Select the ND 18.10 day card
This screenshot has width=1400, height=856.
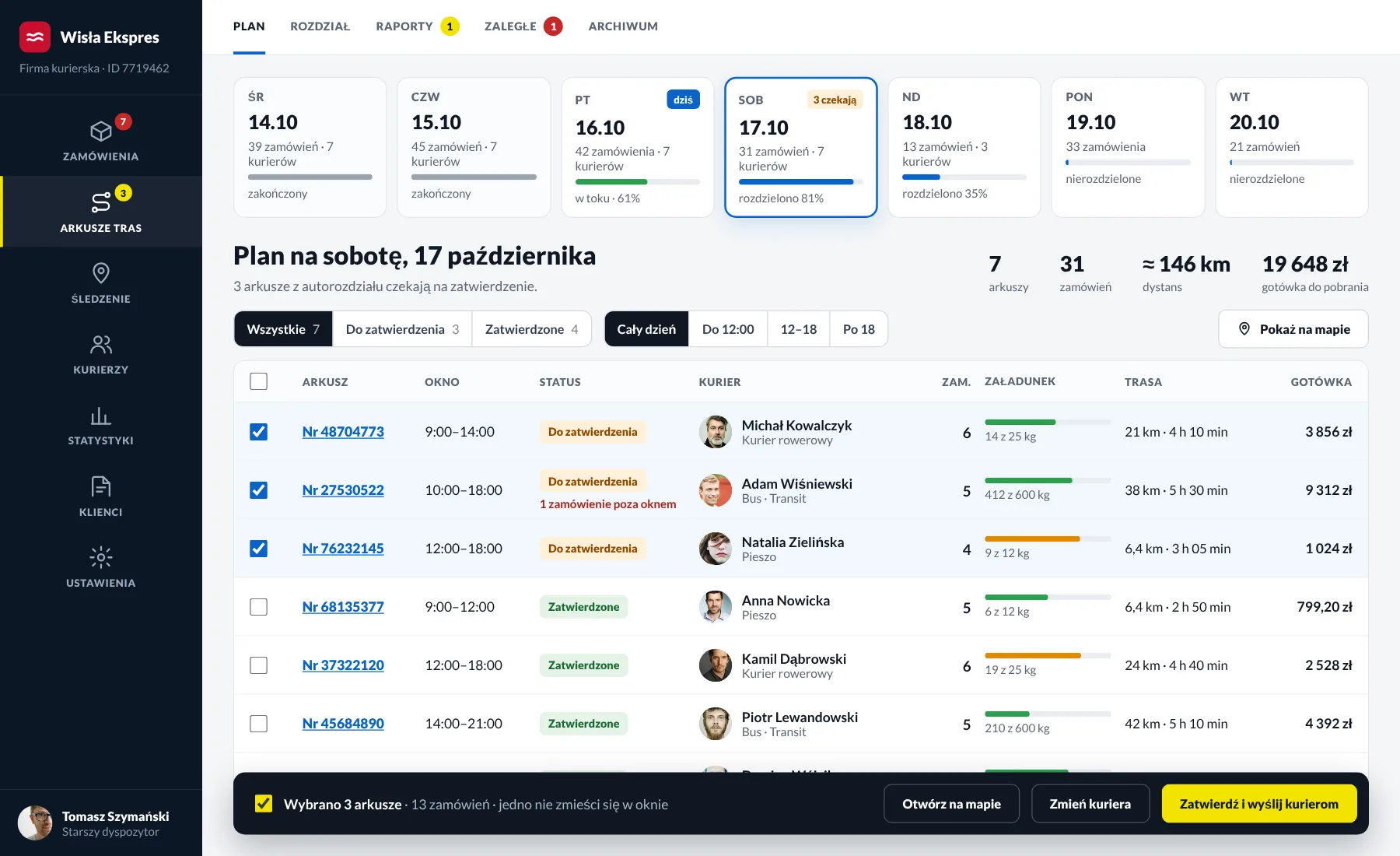click(x=964, y=147)
